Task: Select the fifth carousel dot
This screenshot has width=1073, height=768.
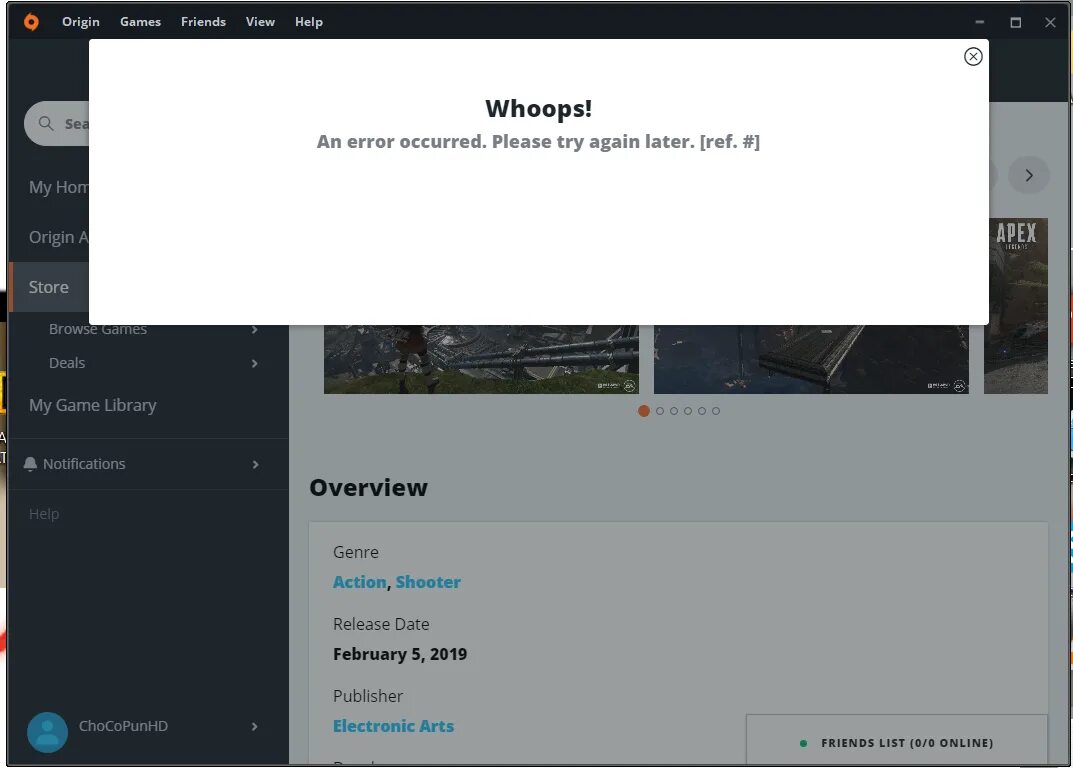Action: [701, 411]
